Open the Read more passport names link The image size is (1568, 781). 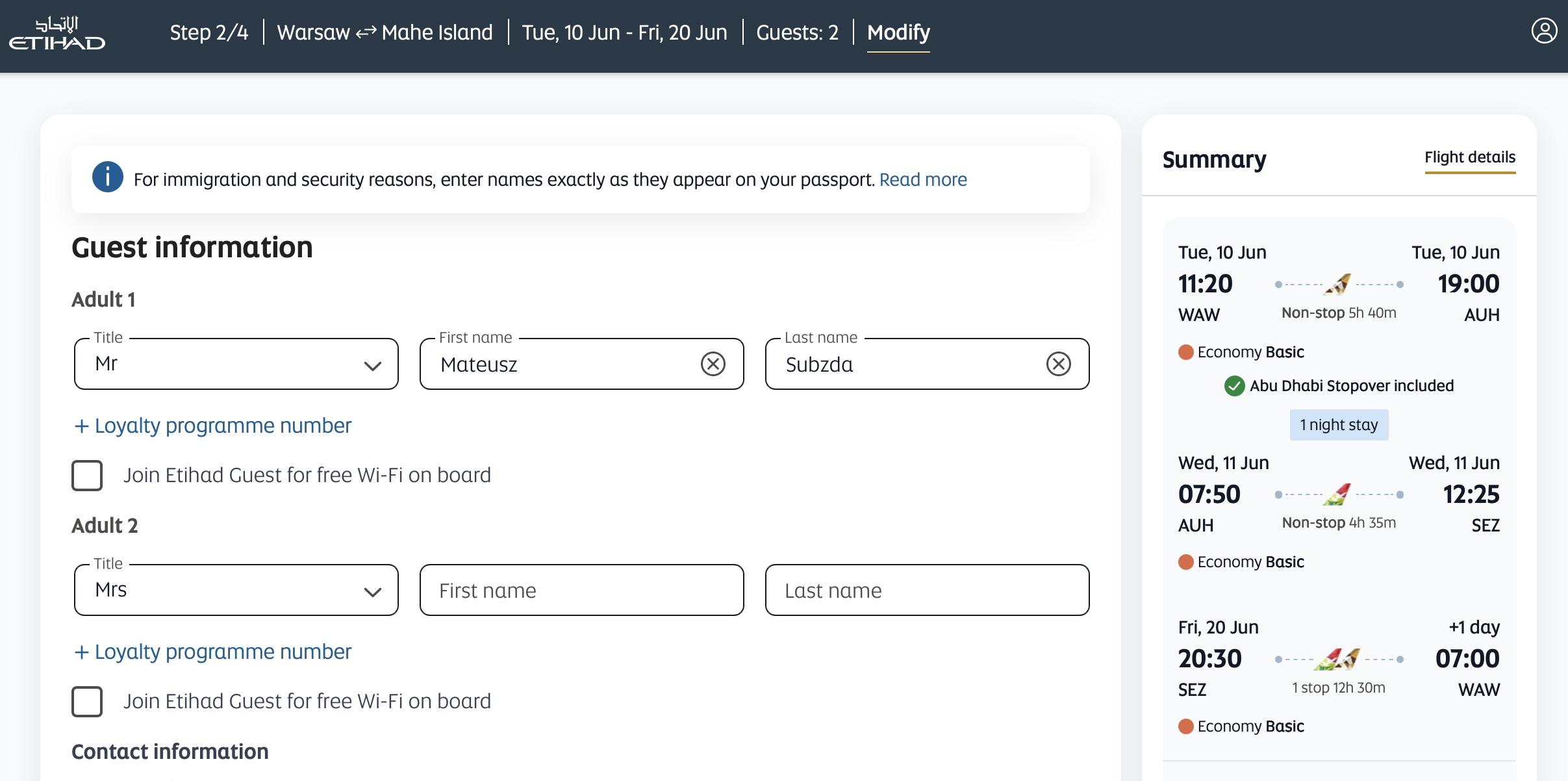point(923,179)
